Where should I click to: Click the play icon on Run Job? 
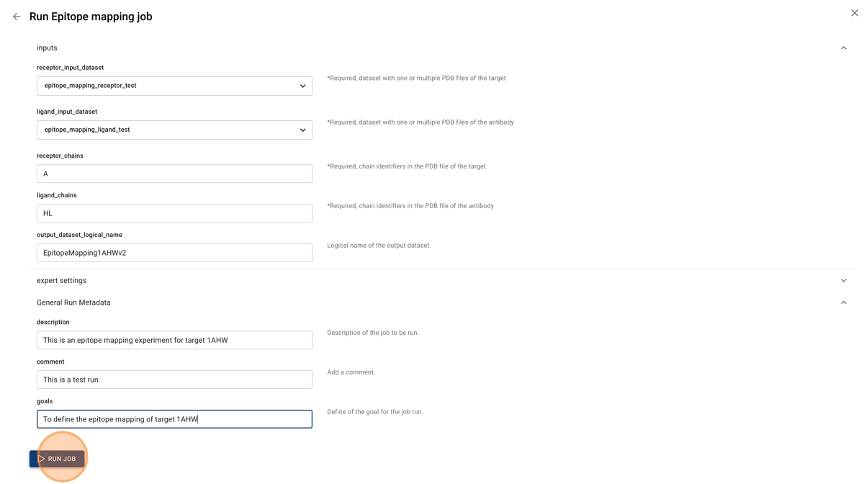[x=42, y=459]
